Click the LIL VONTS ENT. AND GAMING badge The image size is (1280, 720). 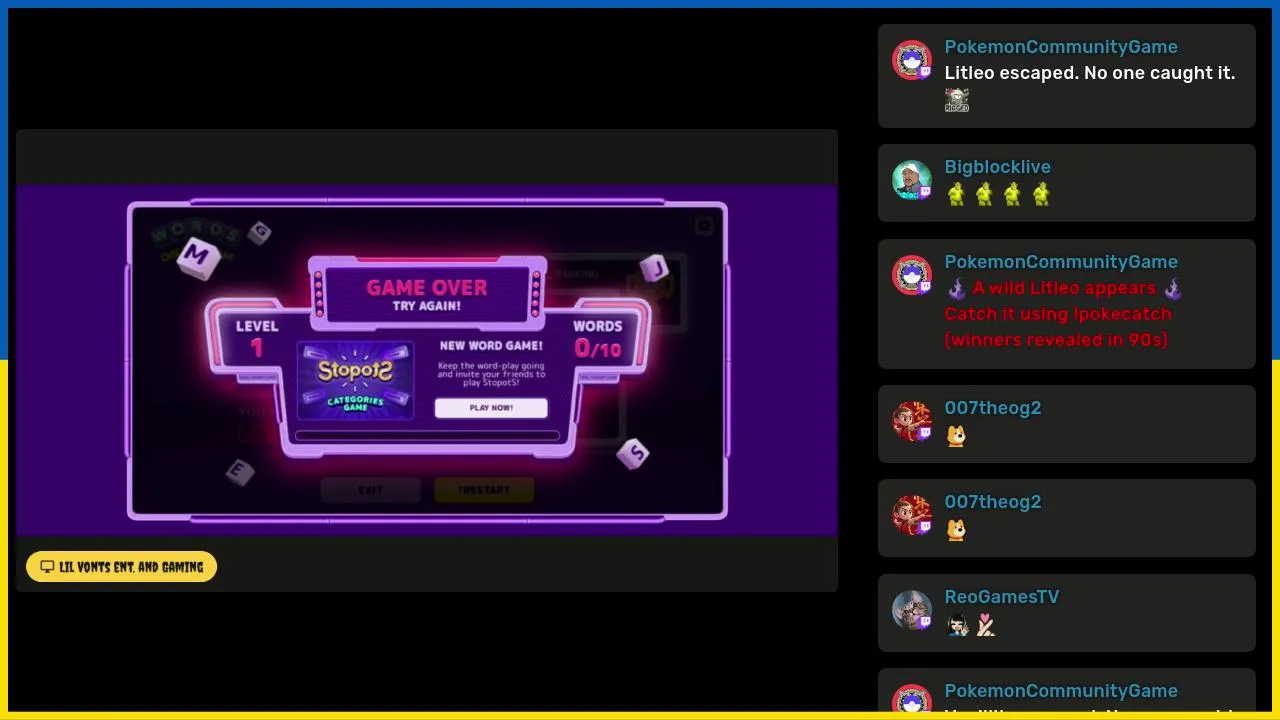pos(121,567)
